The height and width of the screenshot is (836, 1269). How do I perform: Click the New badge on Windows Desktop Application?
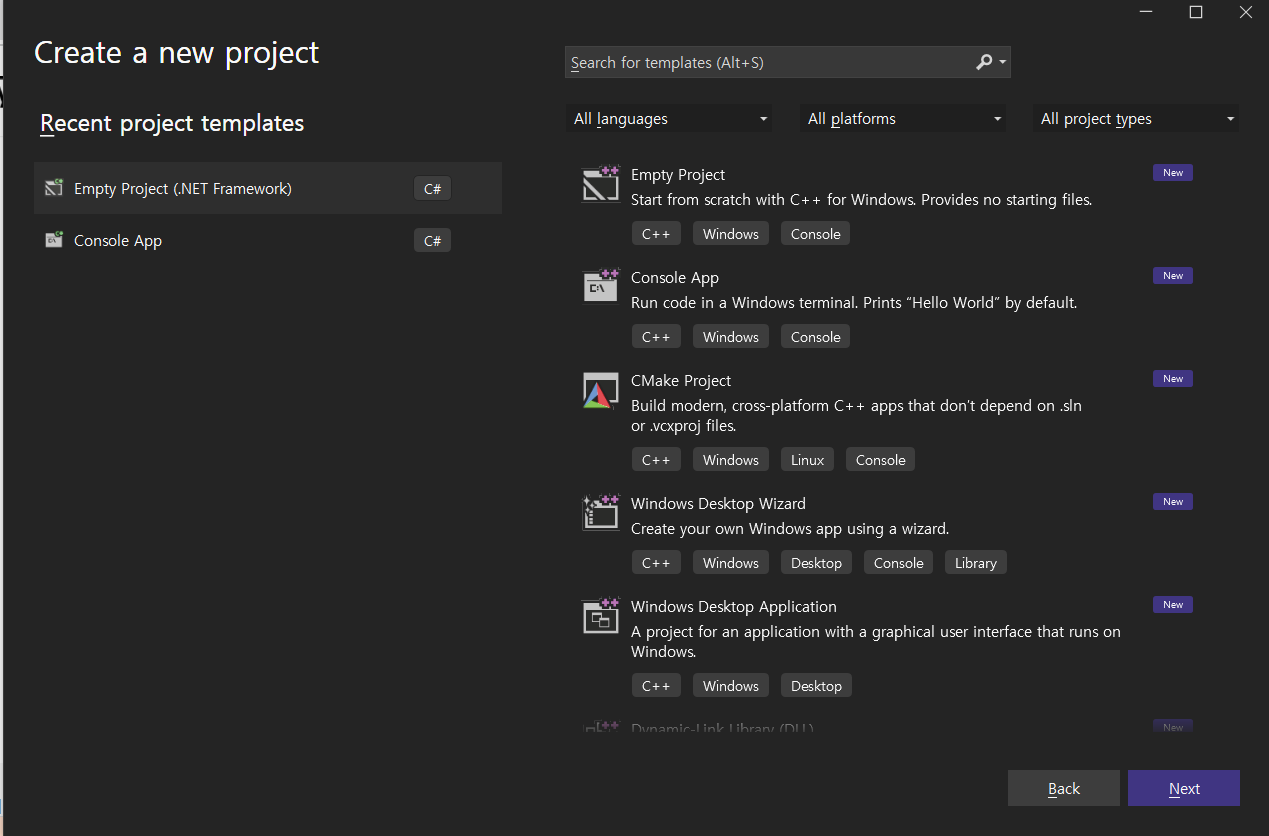pos(1173,605)
